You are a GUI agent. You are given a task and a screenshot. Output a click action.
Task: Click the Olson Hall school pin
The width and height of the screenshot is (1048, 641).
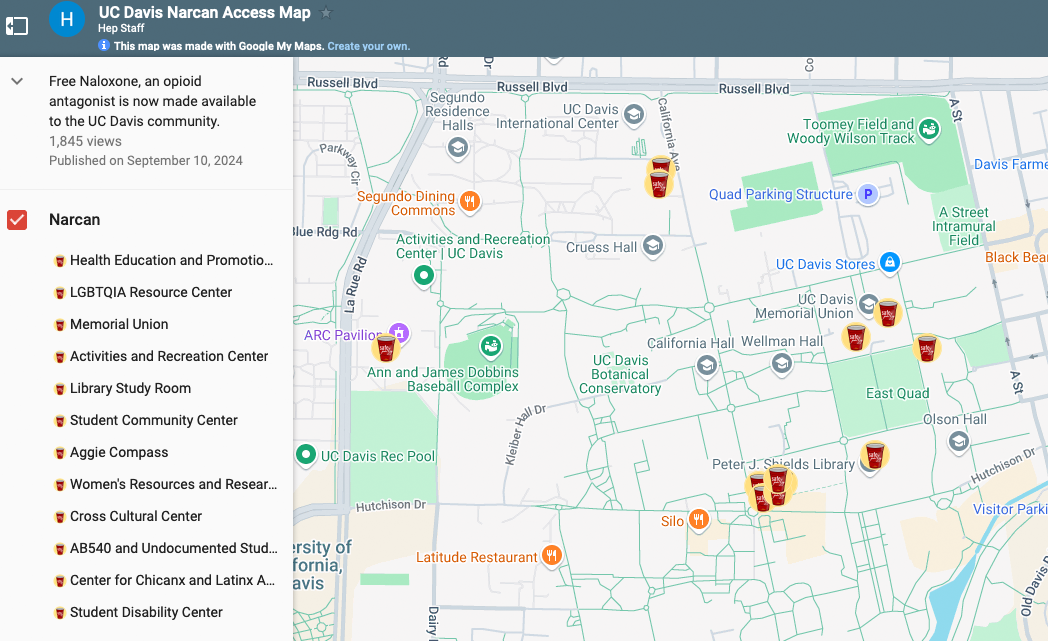[958, 442]
